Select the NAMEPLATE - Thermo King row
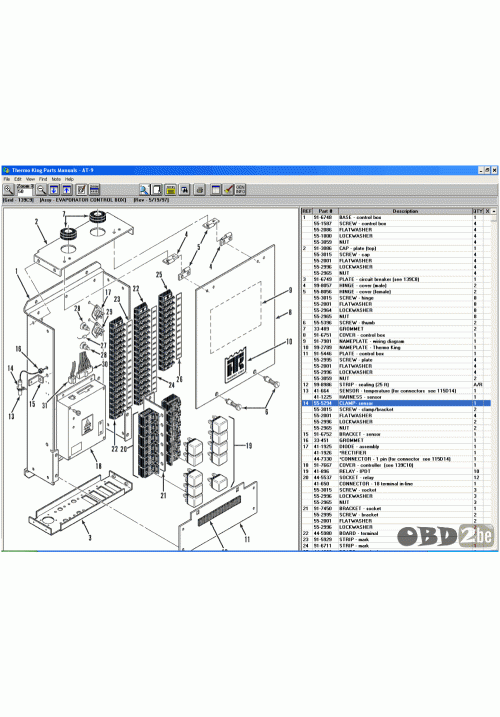 tap(396, 347)
